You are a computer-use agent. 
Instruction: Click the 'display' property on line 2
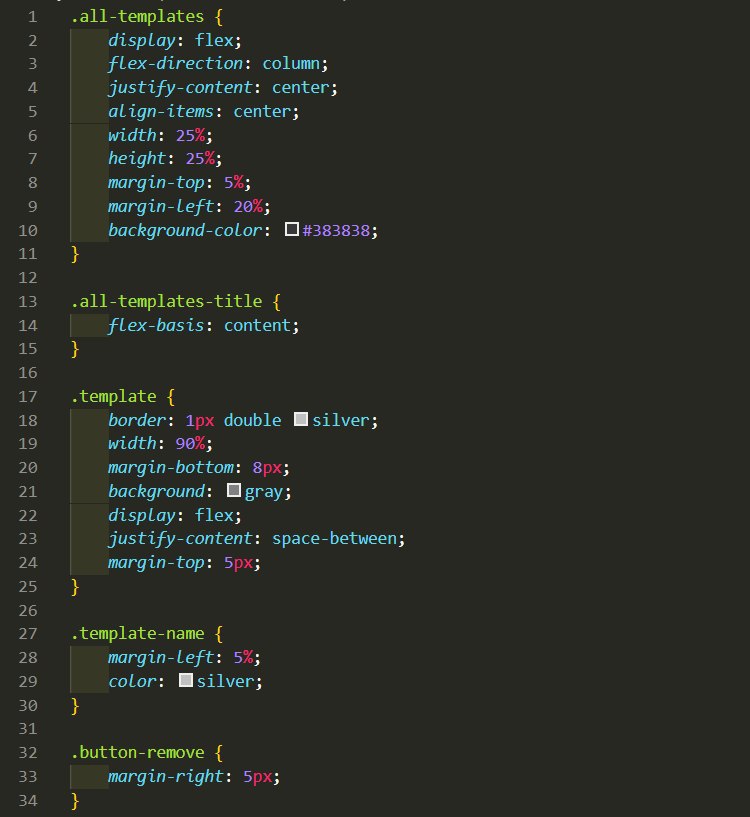click(x=142, y=41)
